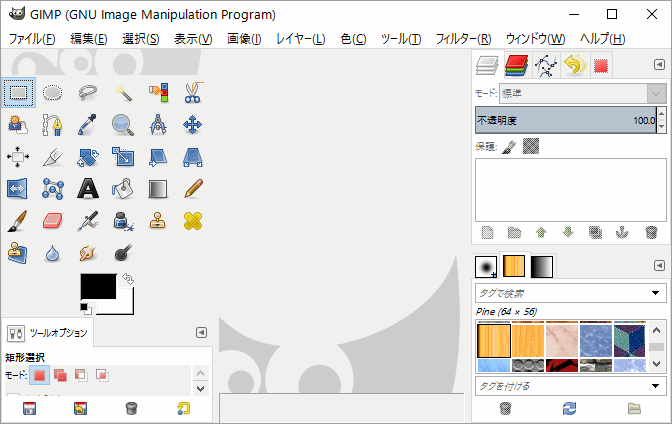Open the layers dock configuration menu
This screenshot has height=424, width=672.
coord(659,65)
